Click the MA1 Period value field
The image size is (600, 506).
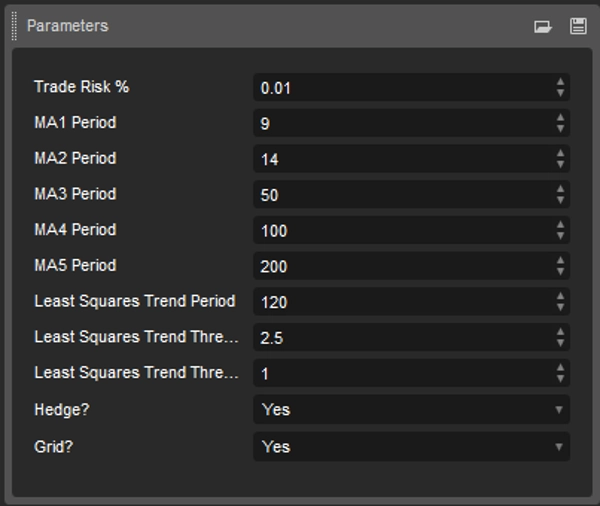tap(400, 124)
